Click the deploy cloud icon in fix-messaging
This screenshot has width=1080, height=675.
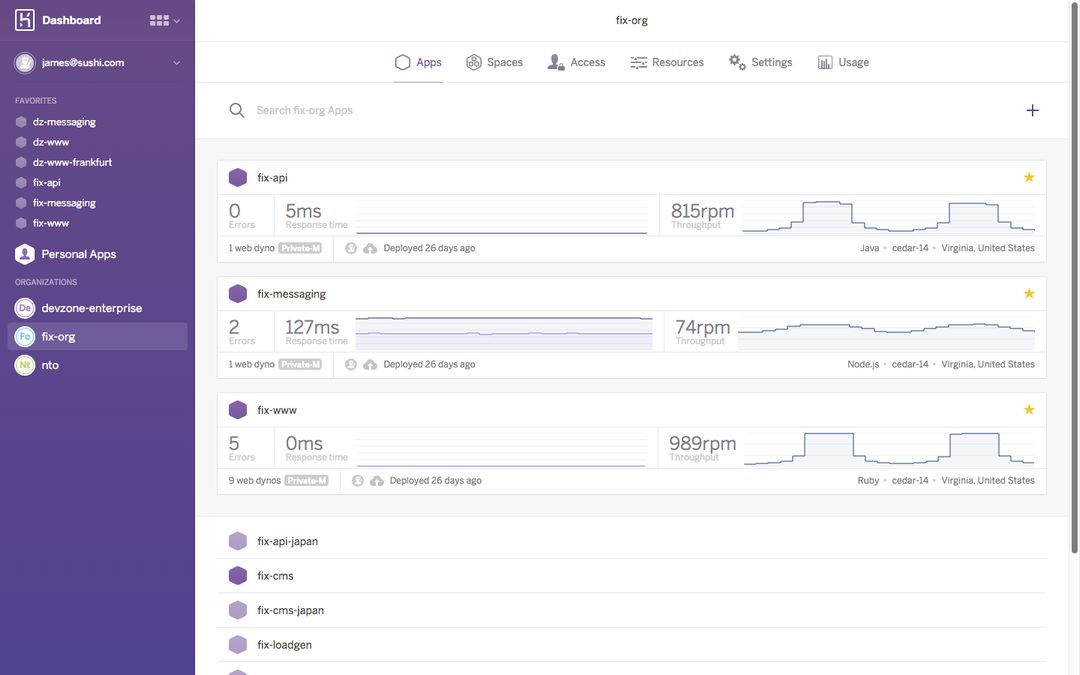(370, 365)
